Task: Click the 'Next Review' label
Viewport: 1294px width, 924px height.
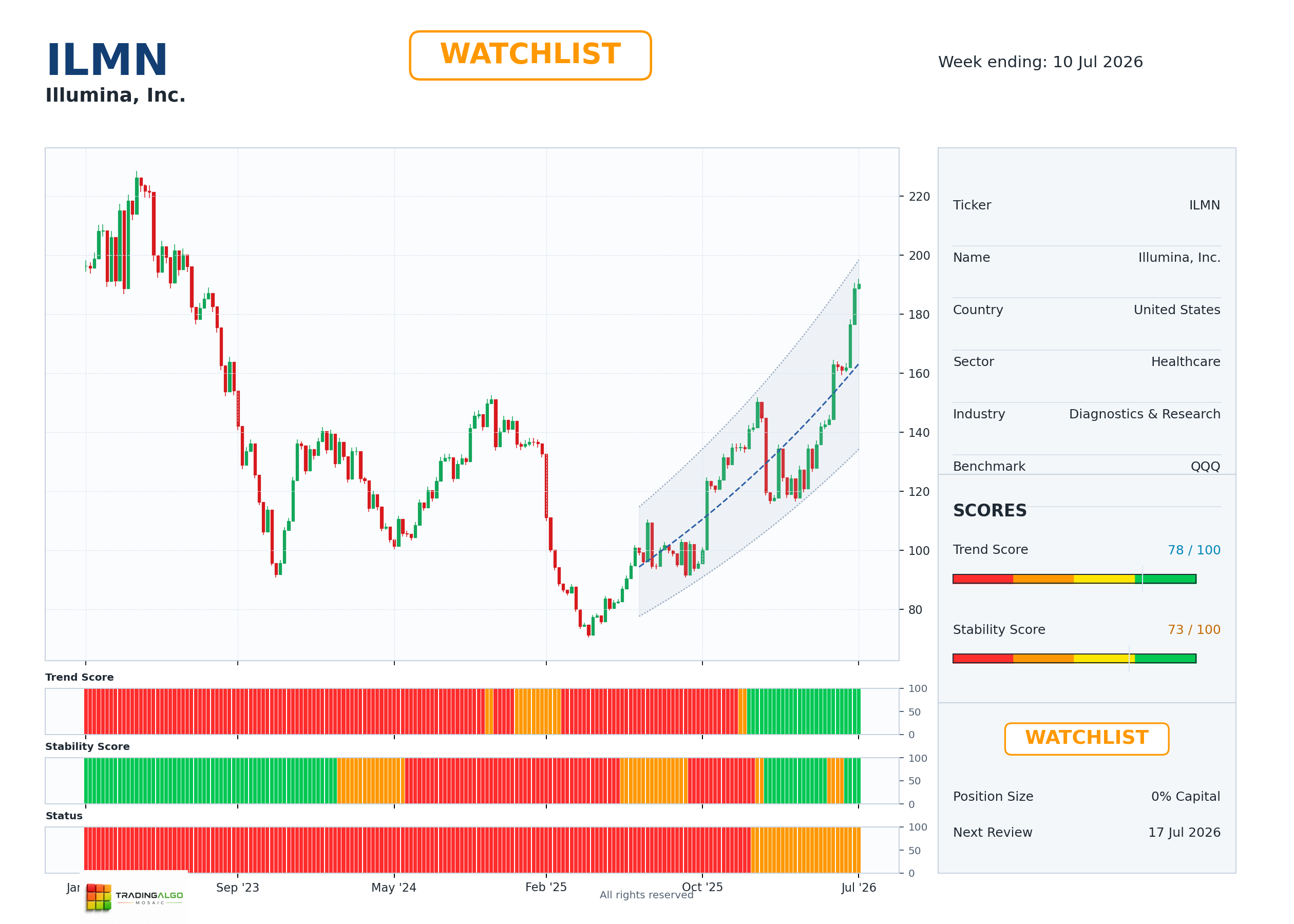Action: 993,833
